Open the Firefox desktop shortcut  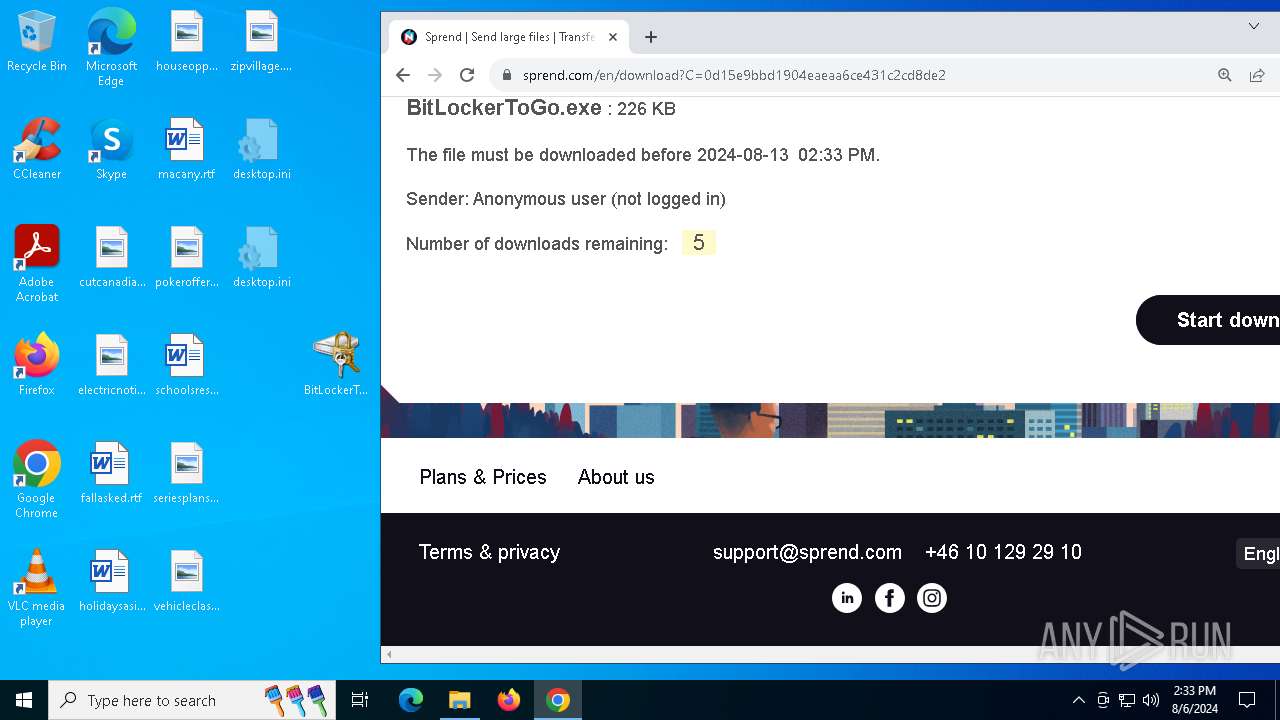(36, 365)
